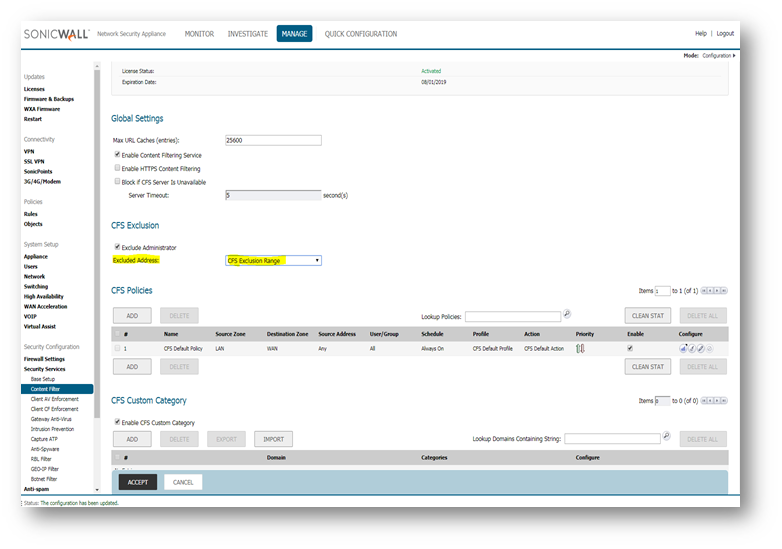
Task: Click 'Always On' schedule cell
Action: coord(432,349)
